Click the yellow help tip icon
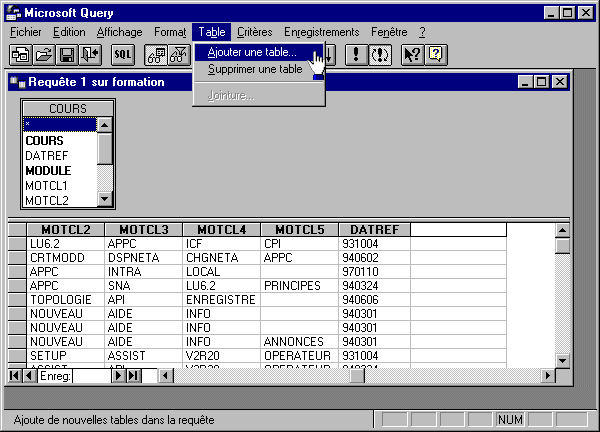600x432 pixels. [436, 55]
